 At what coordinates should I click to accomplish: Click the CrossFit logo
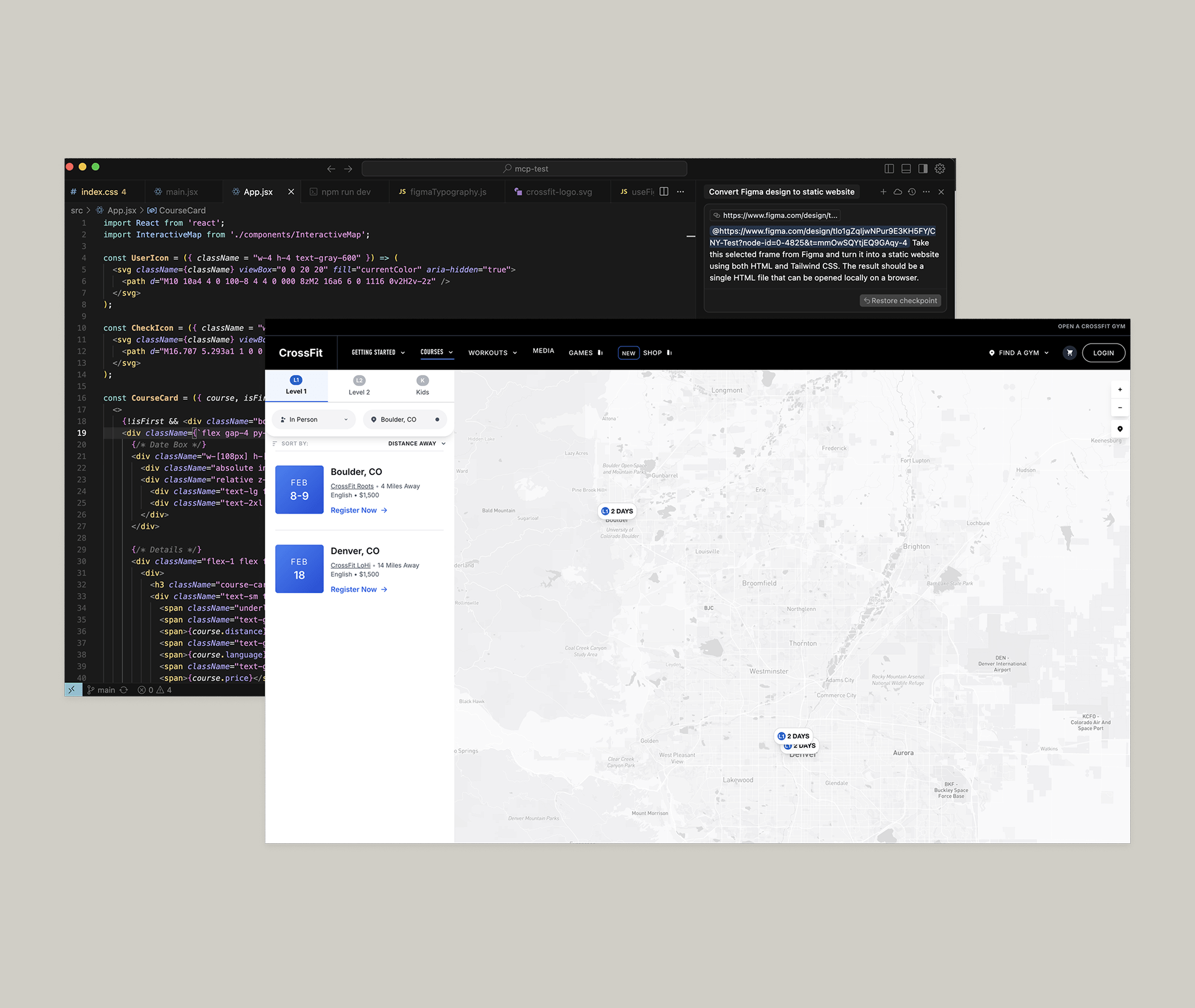coord(301,353)
